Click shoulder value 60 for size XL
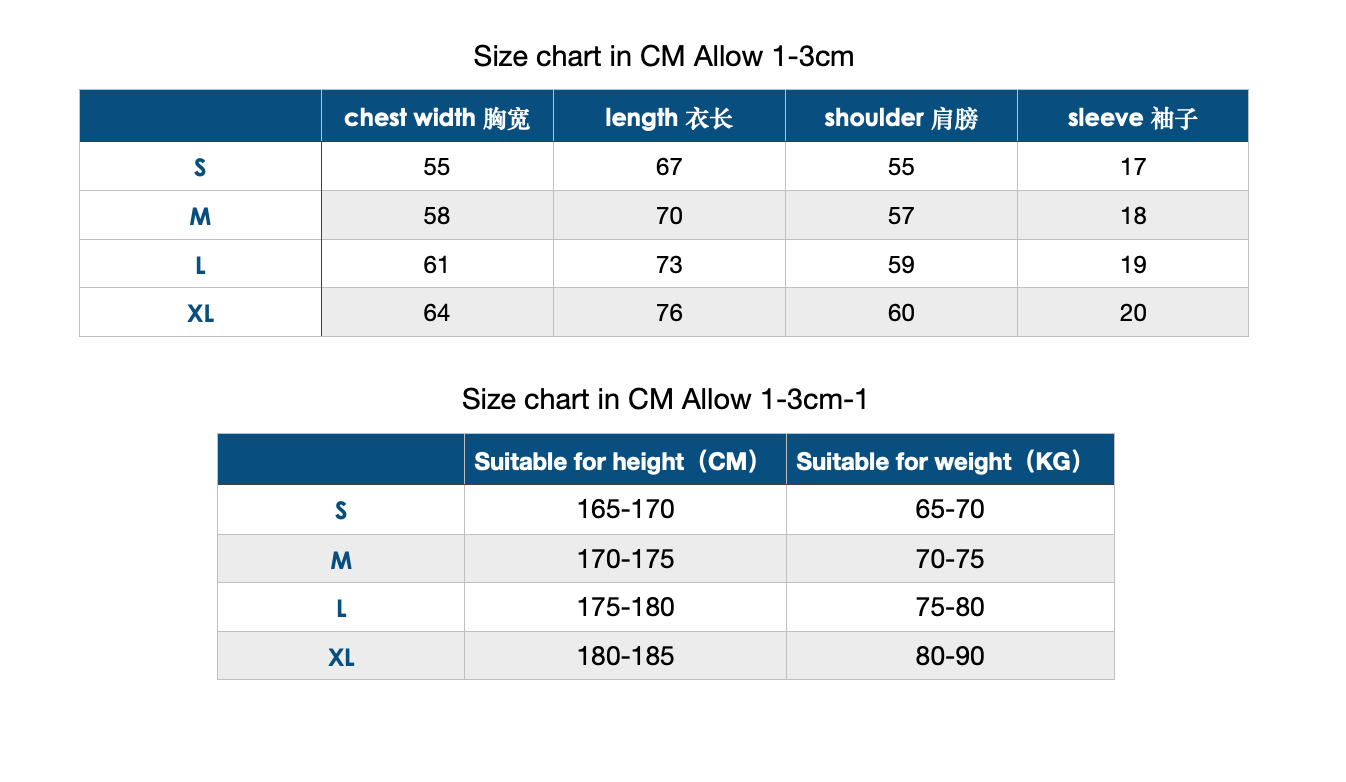 [x=901, y=313]
